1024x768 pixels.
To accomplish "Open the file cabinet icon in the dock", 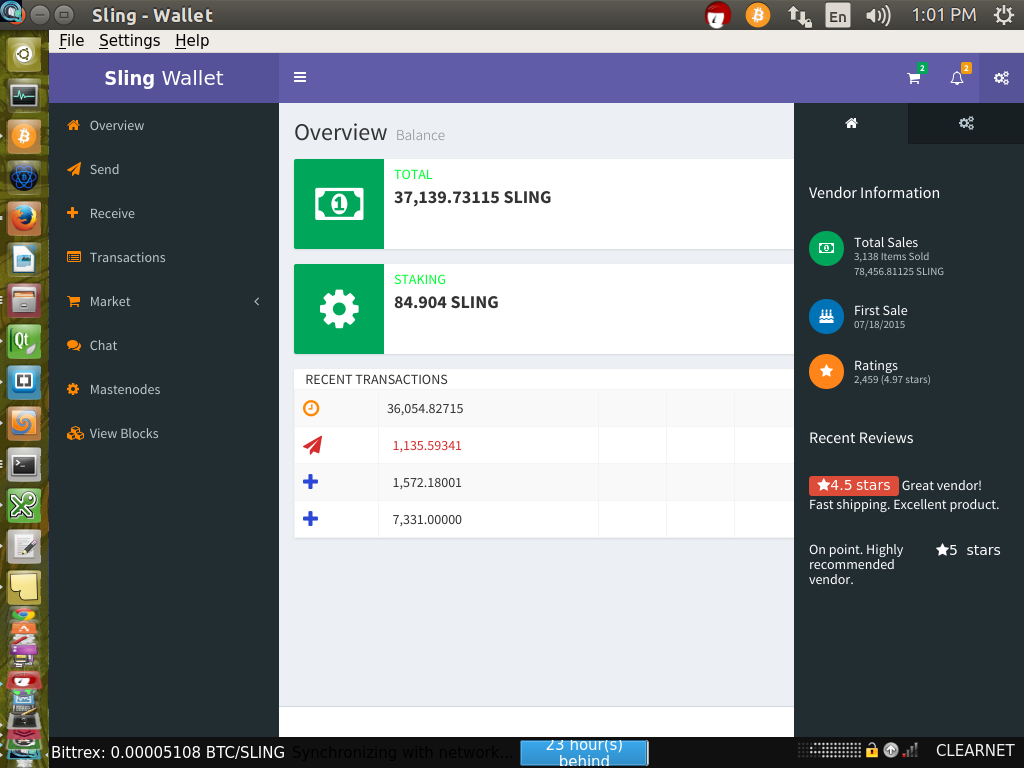I will tap(24, 300).
